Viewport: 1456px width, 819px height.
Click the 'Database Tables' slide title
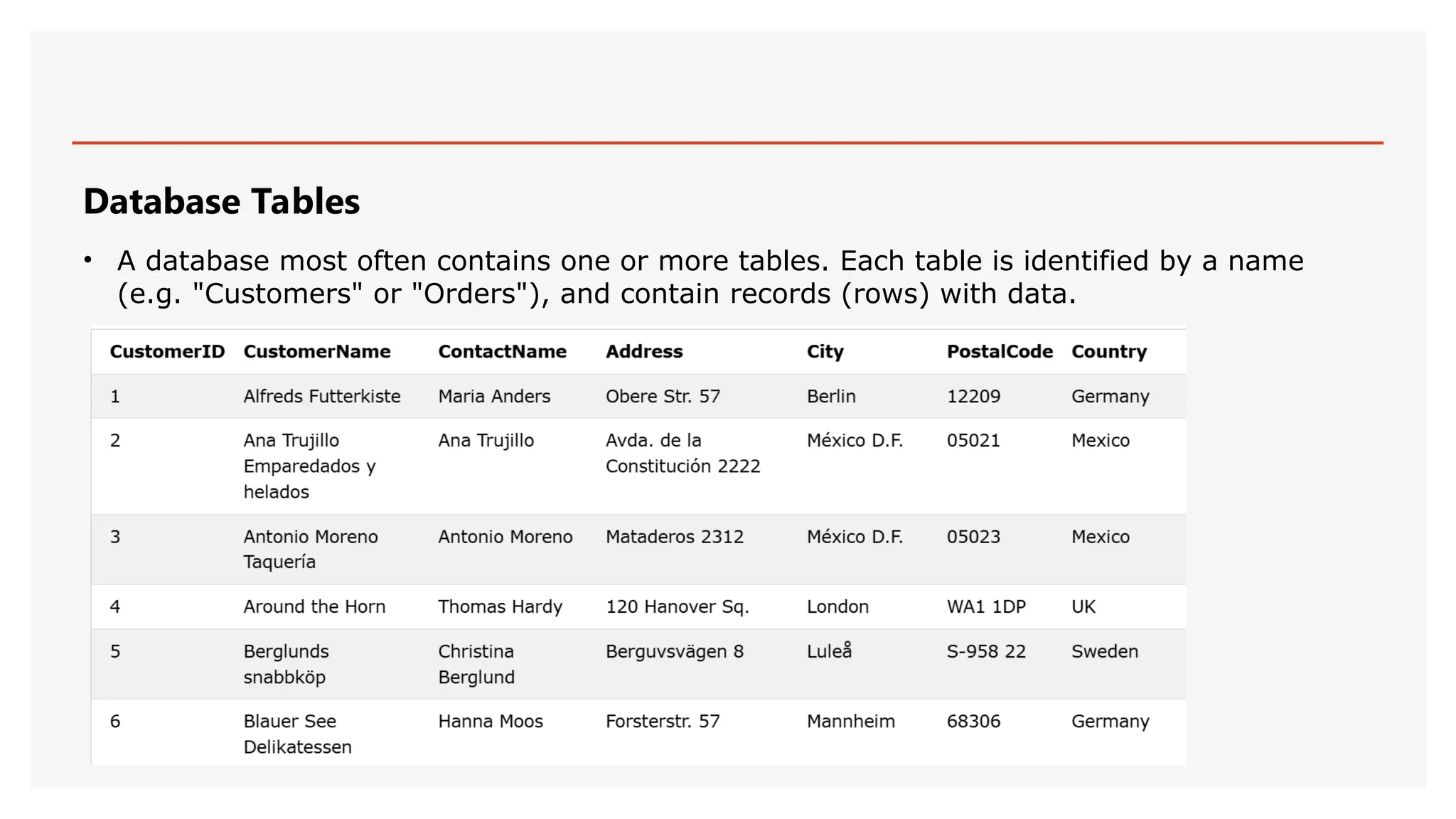(222, 201)
